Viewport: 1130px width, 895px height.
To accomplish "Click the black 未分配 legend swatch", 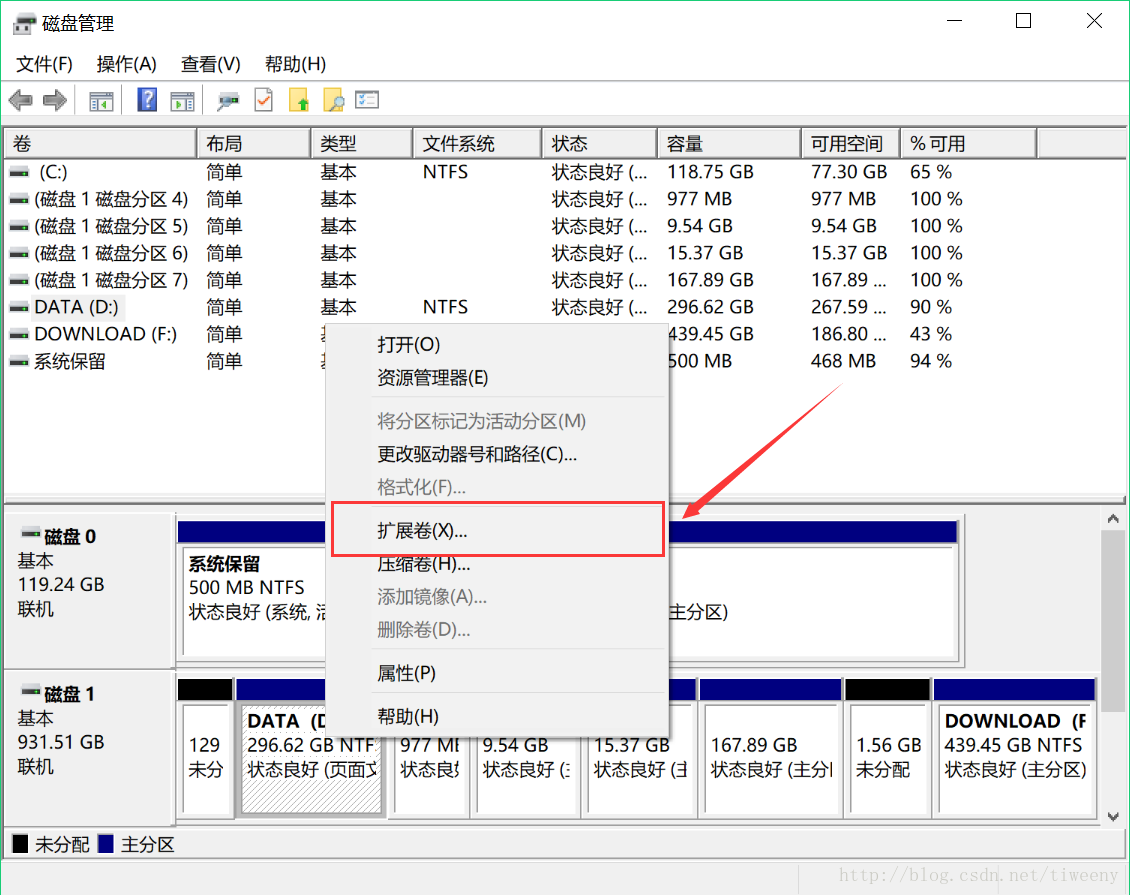I will coord(21,844).
